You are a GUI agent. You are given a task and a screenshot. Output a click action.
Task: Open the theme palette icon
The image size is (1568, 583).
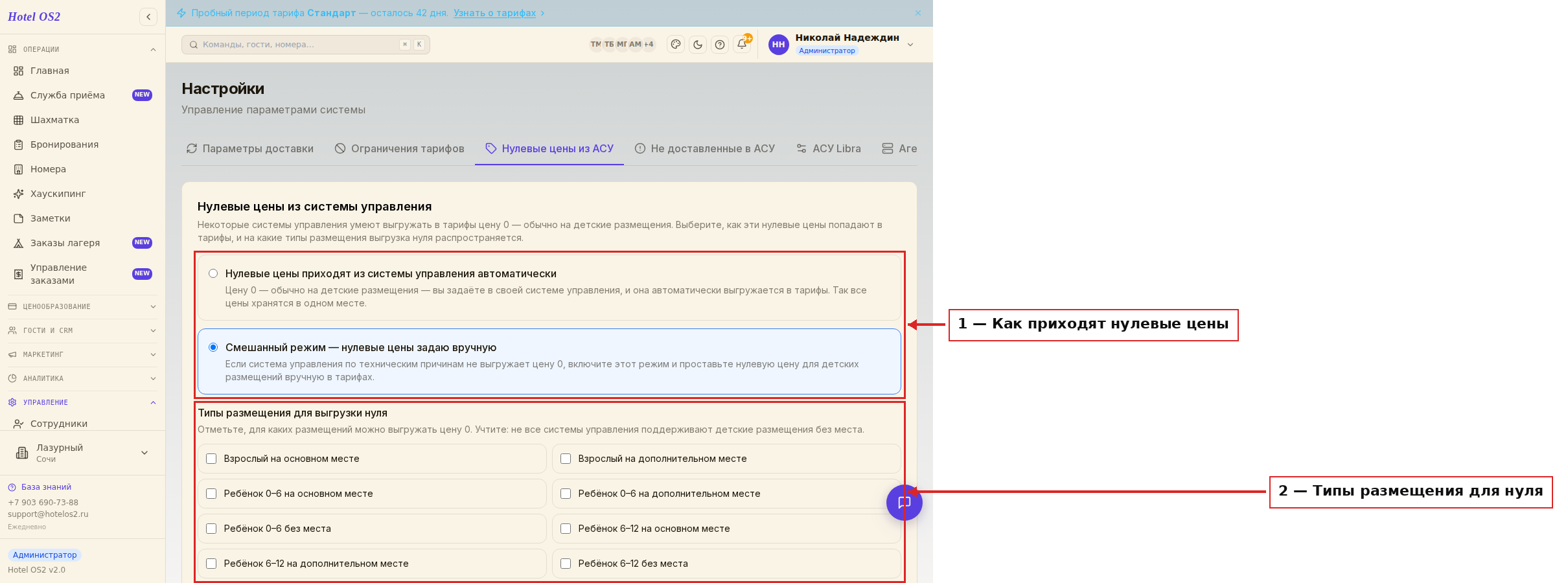[676, 45]
